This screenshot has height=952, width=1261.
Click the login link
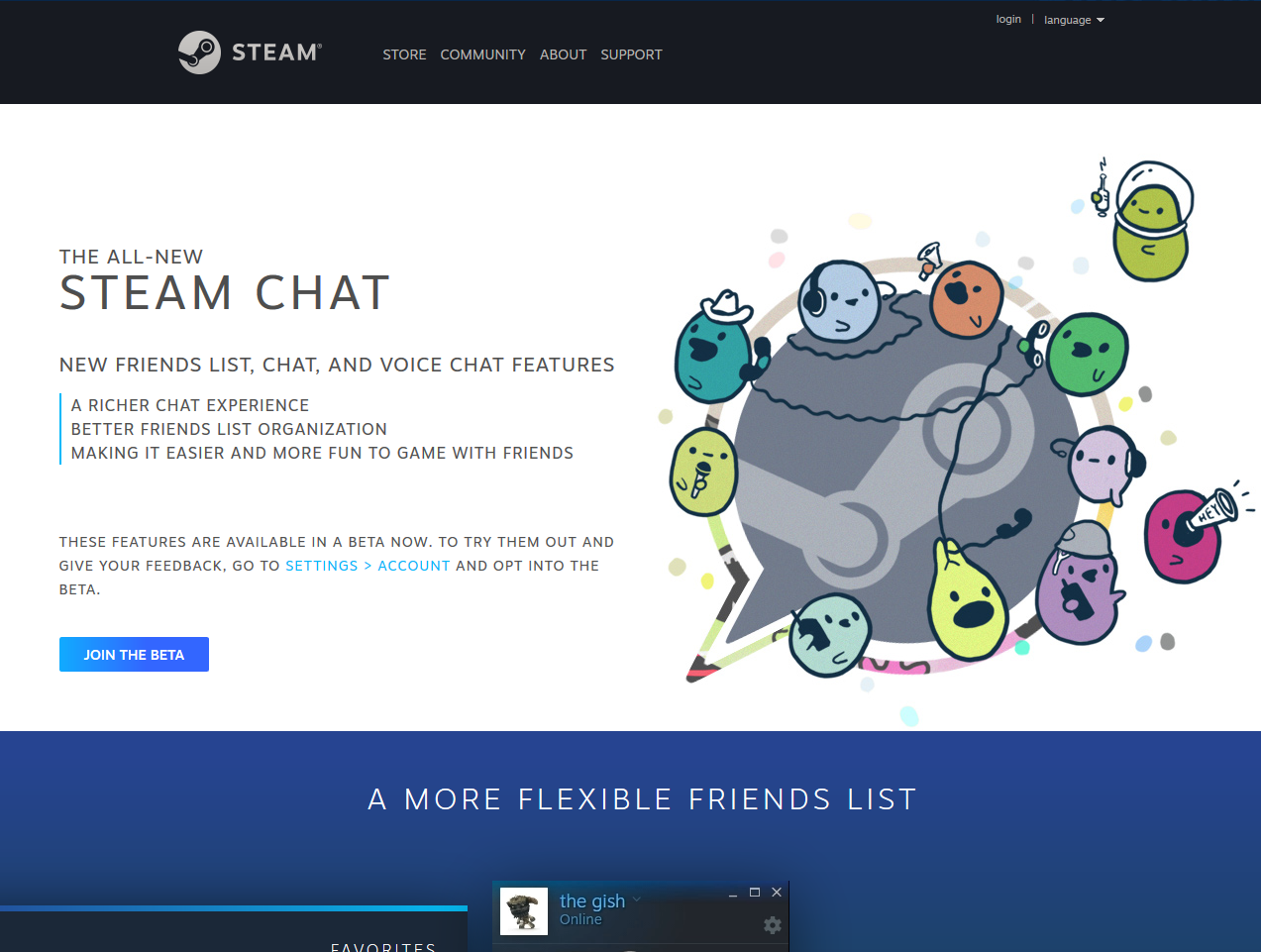[1008, 19]
